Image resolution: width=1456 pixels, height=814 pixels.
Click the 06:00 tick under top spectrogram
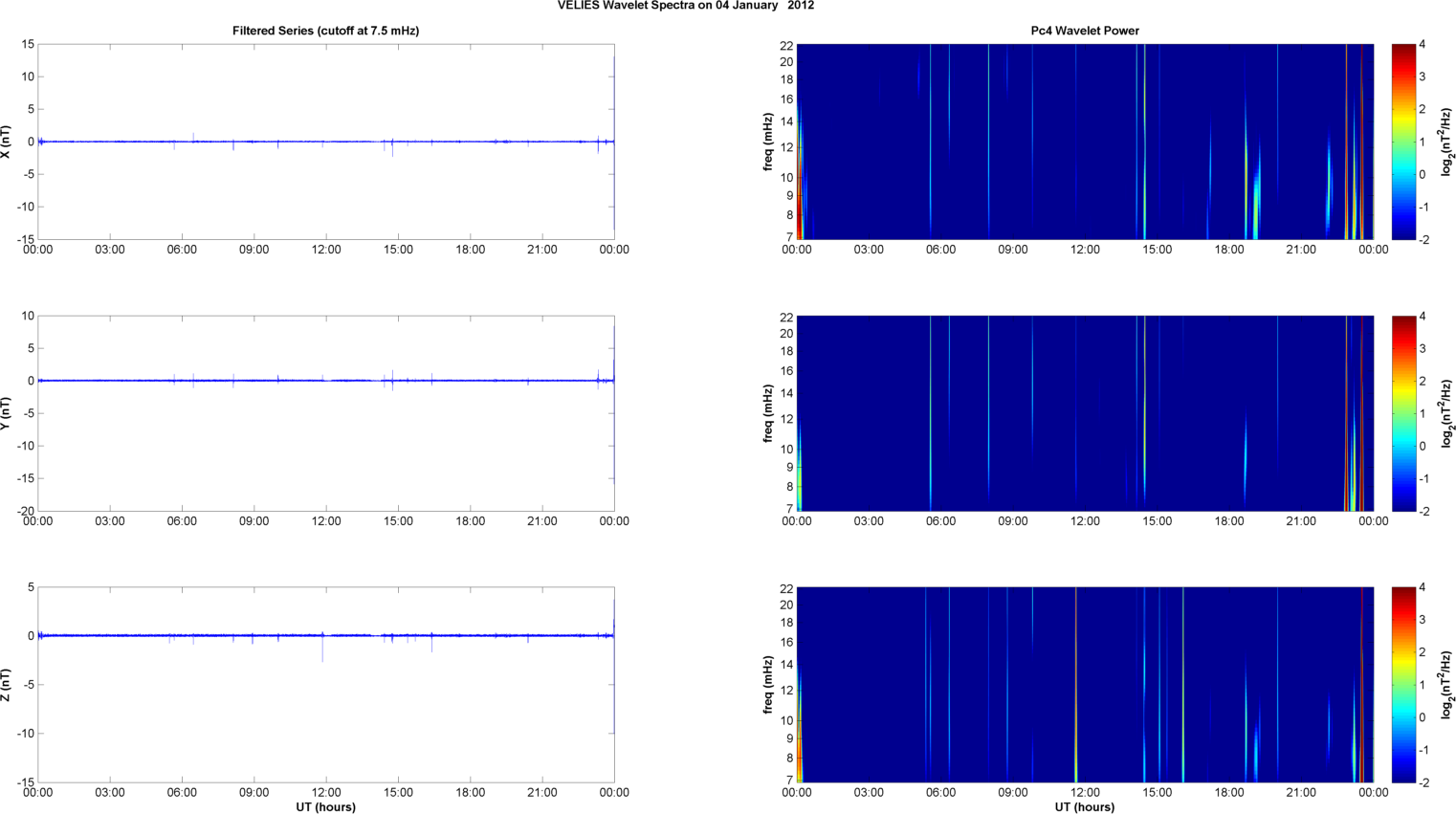[x=940, y=250]
